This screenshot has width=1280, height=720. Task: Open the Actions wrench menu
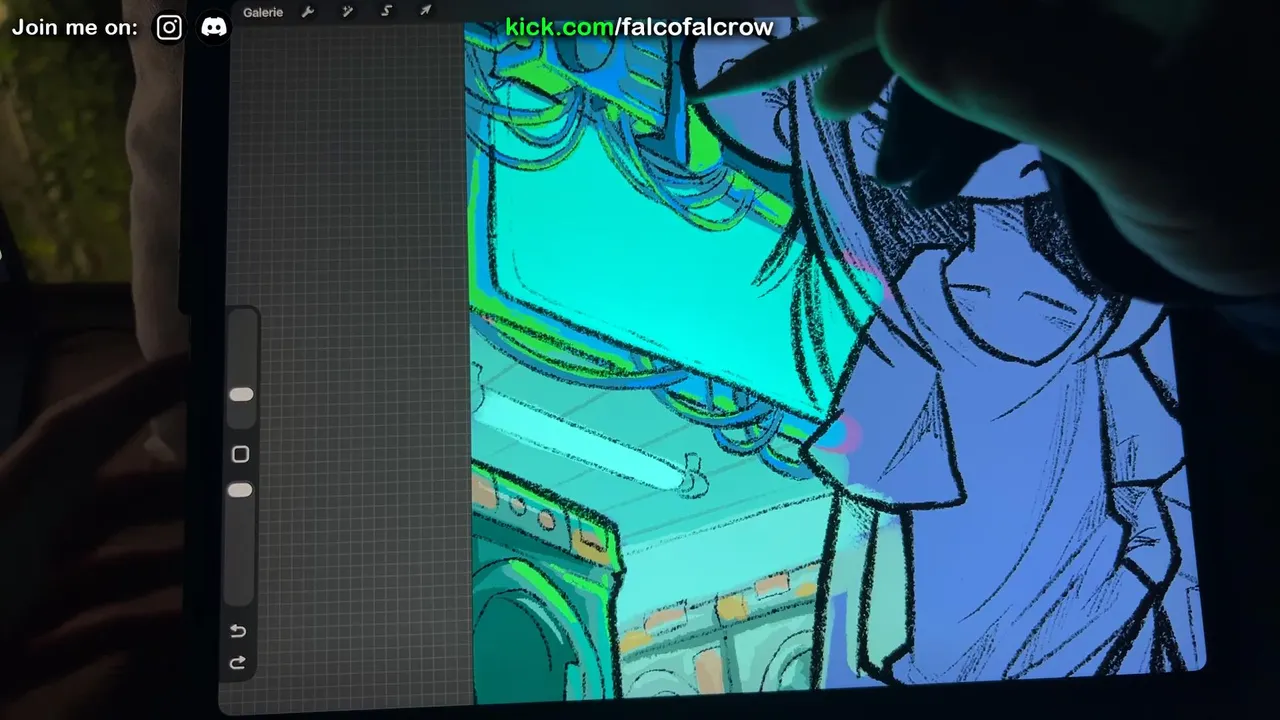click(308, 12)
